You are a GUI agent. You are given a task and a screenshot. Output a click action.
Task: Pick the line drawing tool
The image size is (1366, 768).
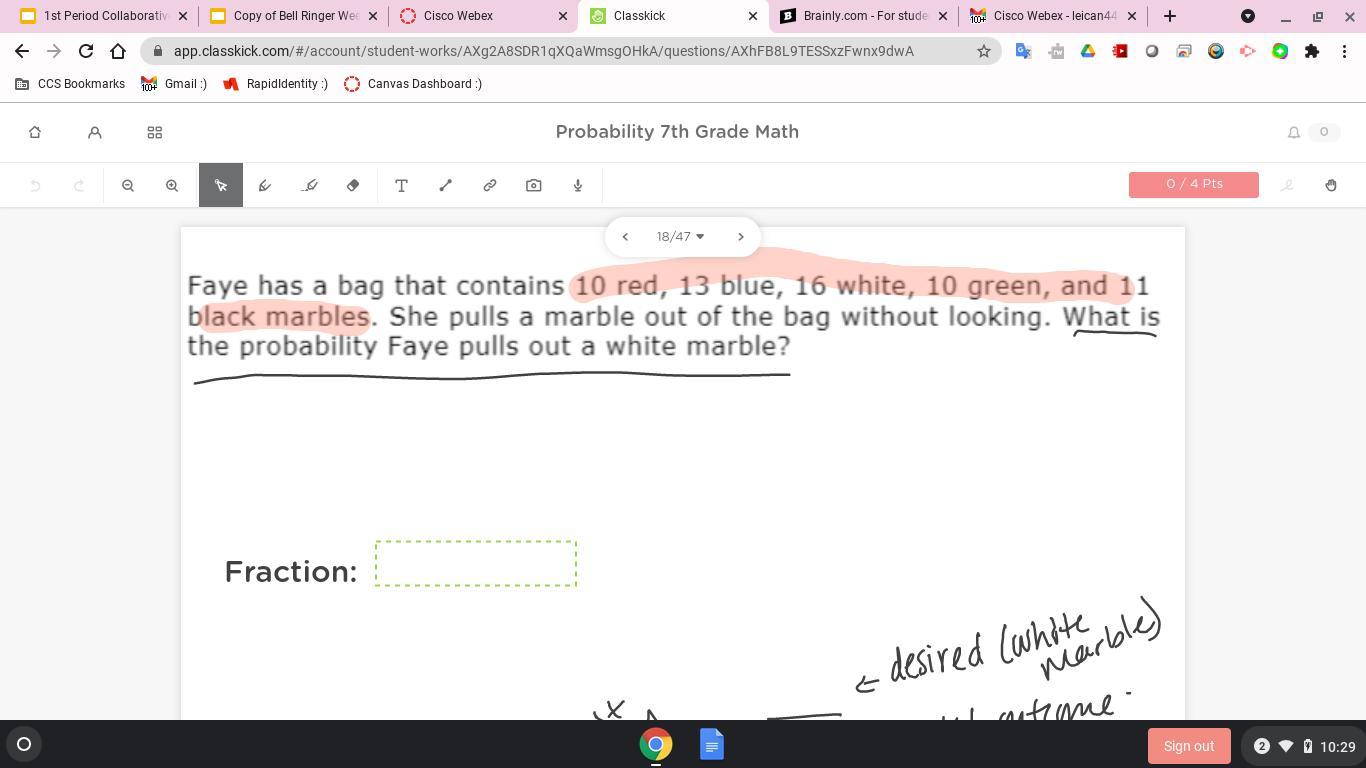point(446,185)
